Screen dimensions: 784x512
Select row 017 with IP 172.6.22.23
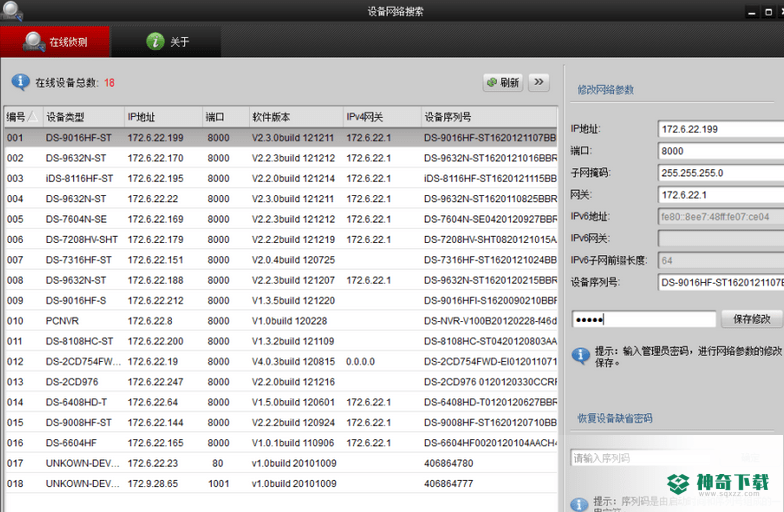point(281,463)
